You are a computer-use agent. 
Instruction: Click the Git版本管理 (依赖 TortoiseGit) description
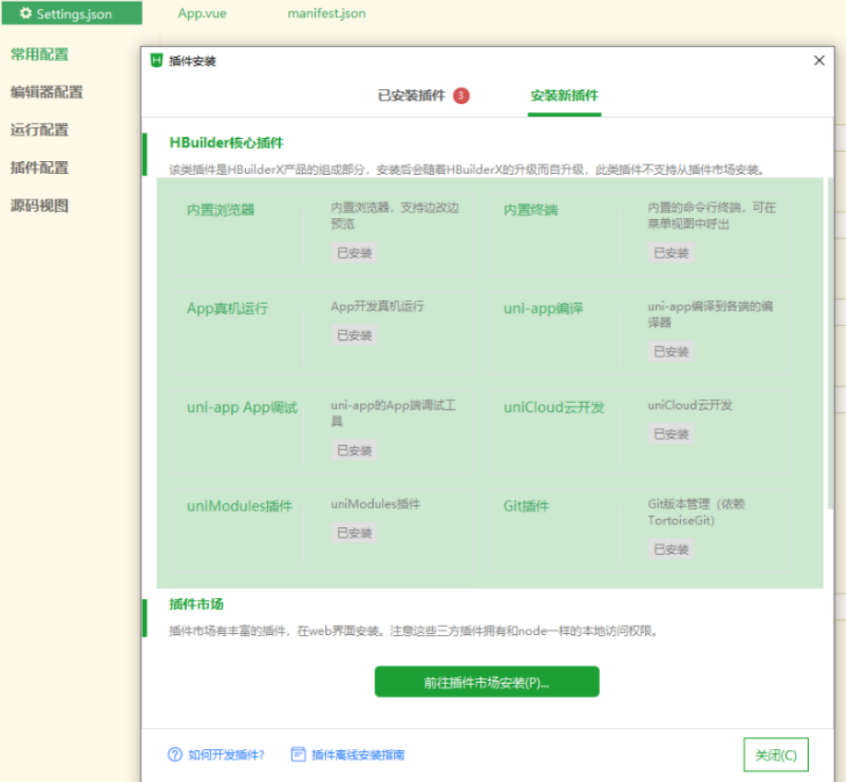pos(696,512)
